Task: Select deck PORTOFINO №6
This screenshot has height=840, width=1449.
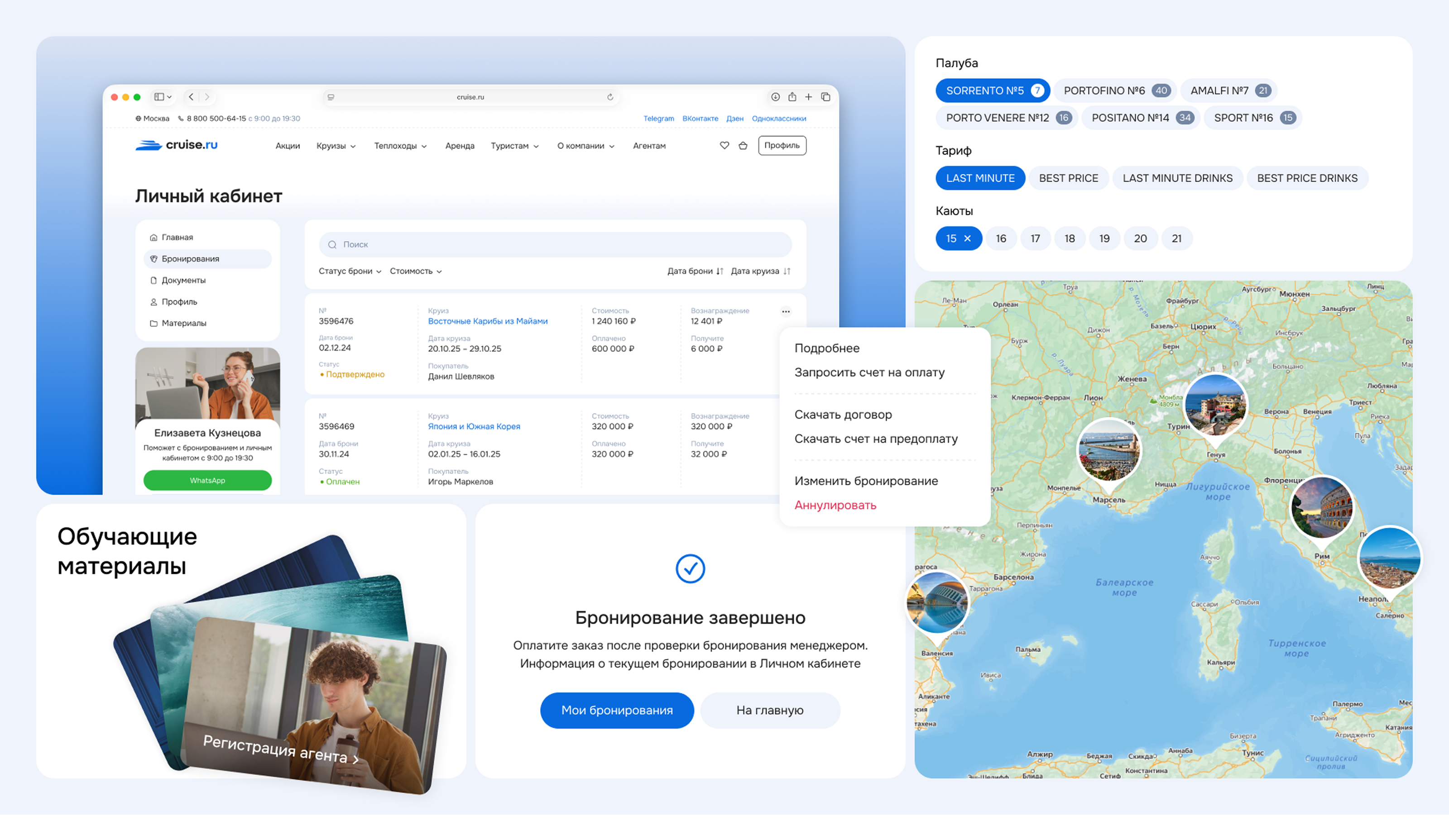Action: [x=1115, y=91]
